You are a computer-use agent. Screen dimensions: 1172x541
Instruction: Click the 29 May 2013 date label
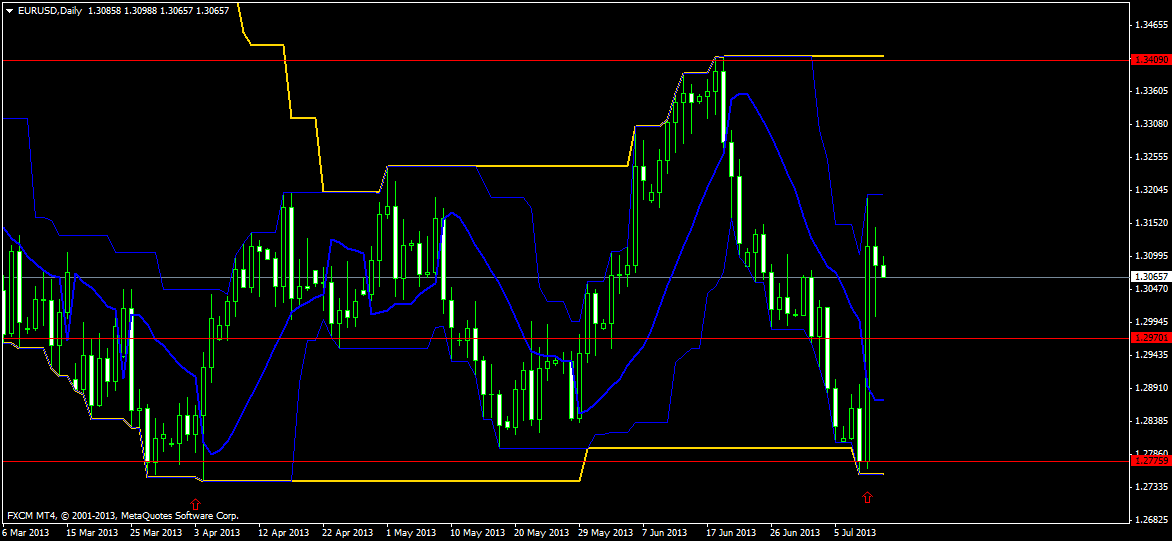(604, 533)
